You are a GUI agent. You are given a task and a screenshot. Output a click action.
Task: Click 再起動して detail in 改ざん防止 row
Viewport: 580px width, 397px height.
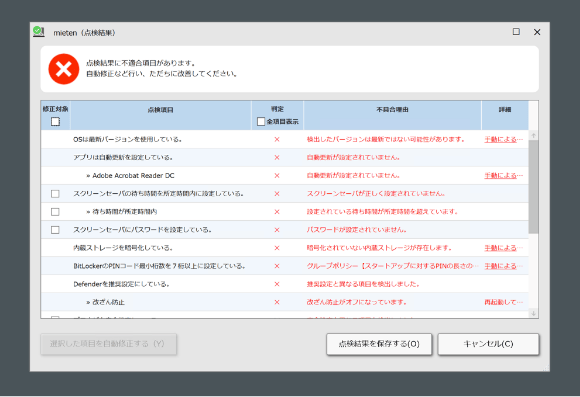point(503,303)
